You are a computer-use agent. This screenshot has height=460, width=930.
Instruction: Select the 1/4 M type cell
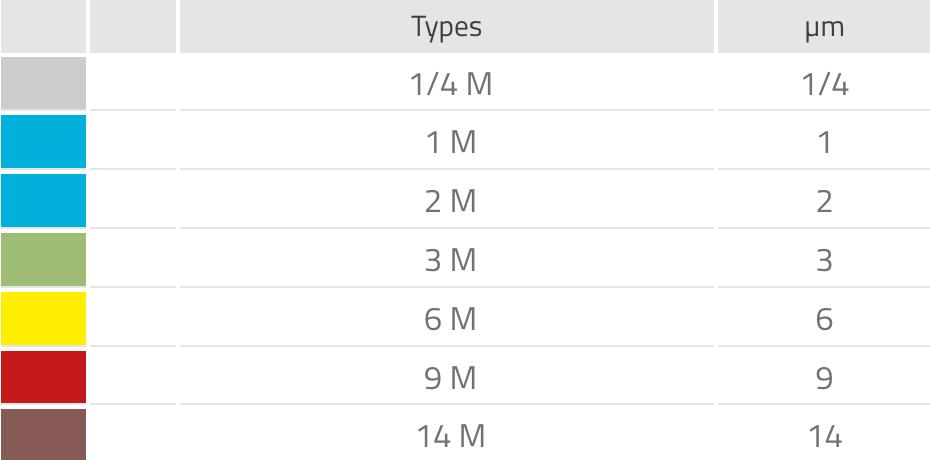pos(450,84)
